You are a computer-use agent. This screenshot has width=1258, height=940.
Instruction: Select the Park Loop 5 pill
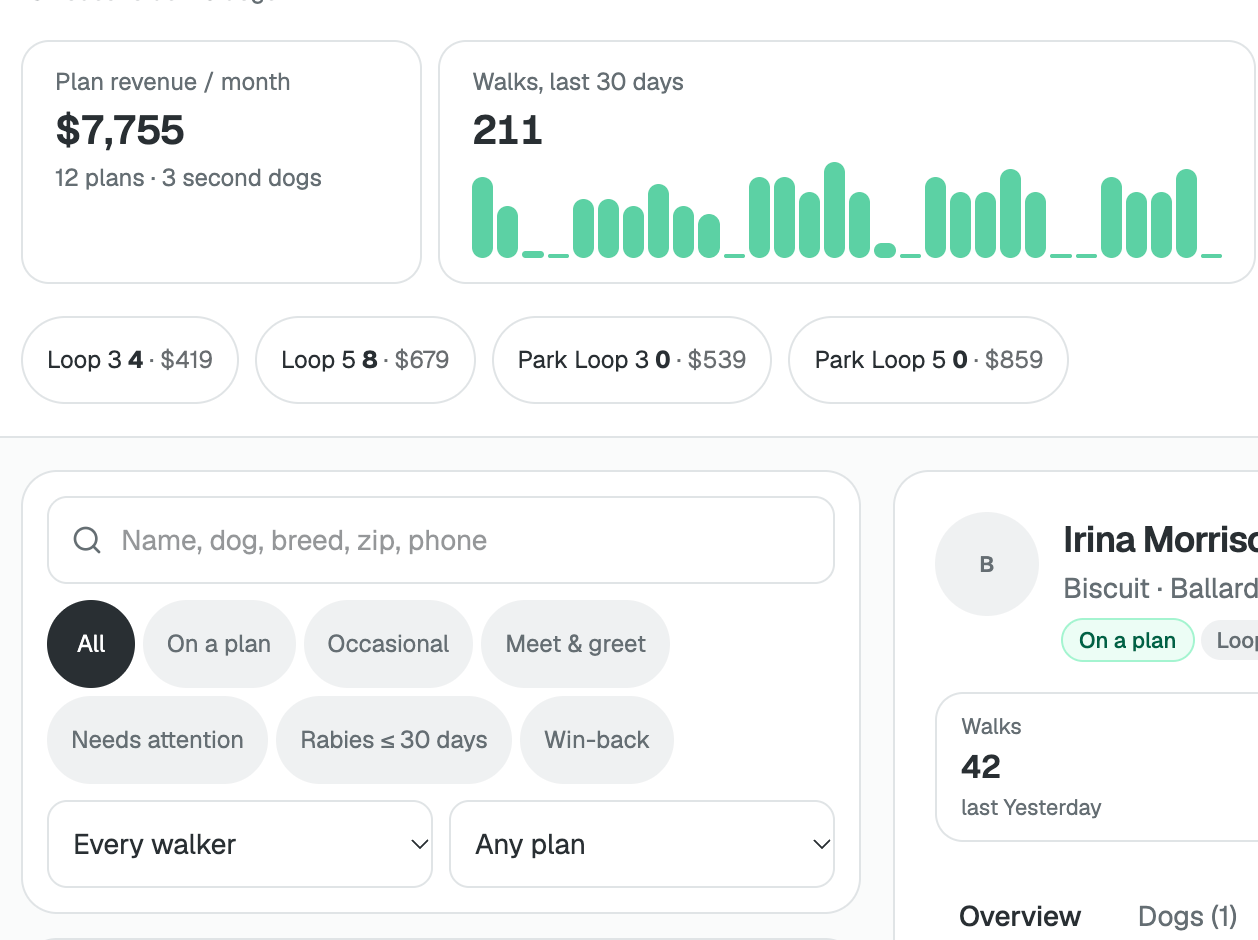coord(928,360)
